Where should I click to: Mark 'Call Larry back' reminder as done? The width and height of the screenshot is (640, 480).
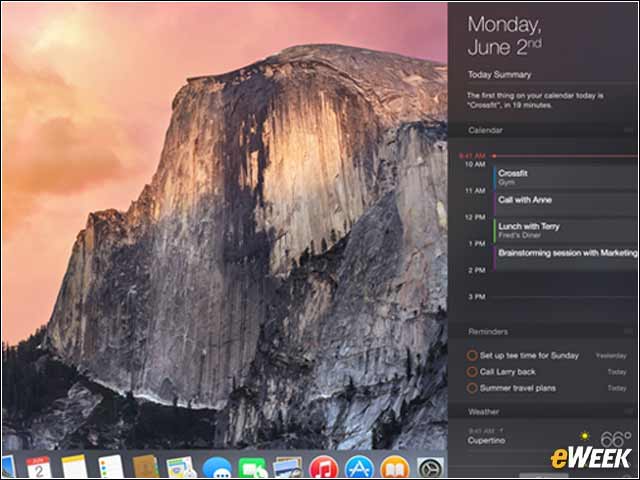pos(472,372)
